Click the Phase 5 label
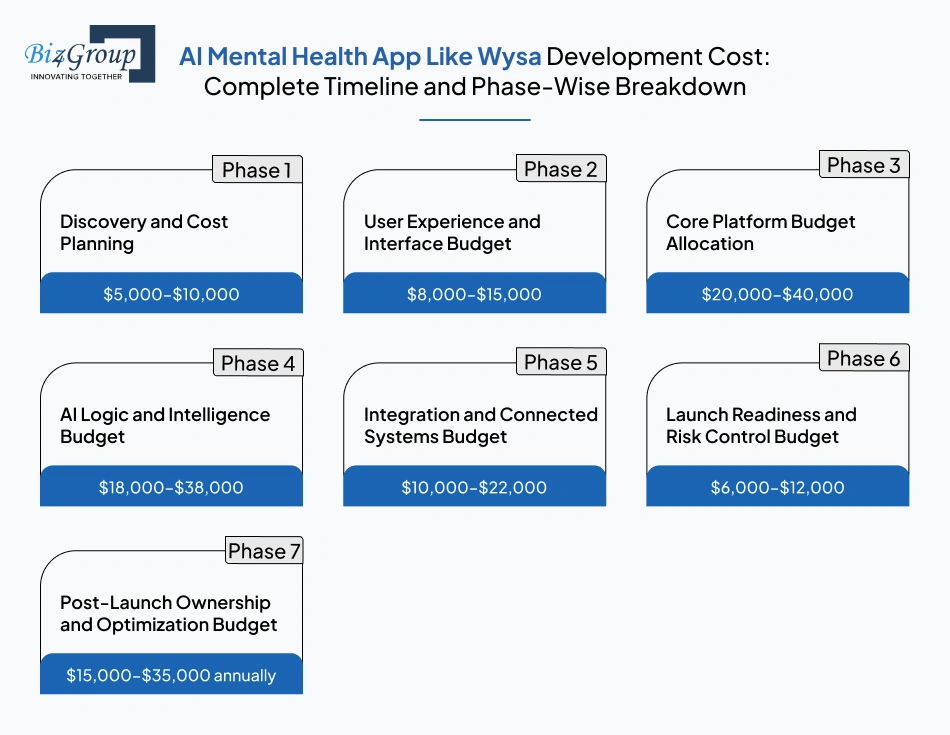The height and width of the screenshot is (735, 950). pos(561,362)
